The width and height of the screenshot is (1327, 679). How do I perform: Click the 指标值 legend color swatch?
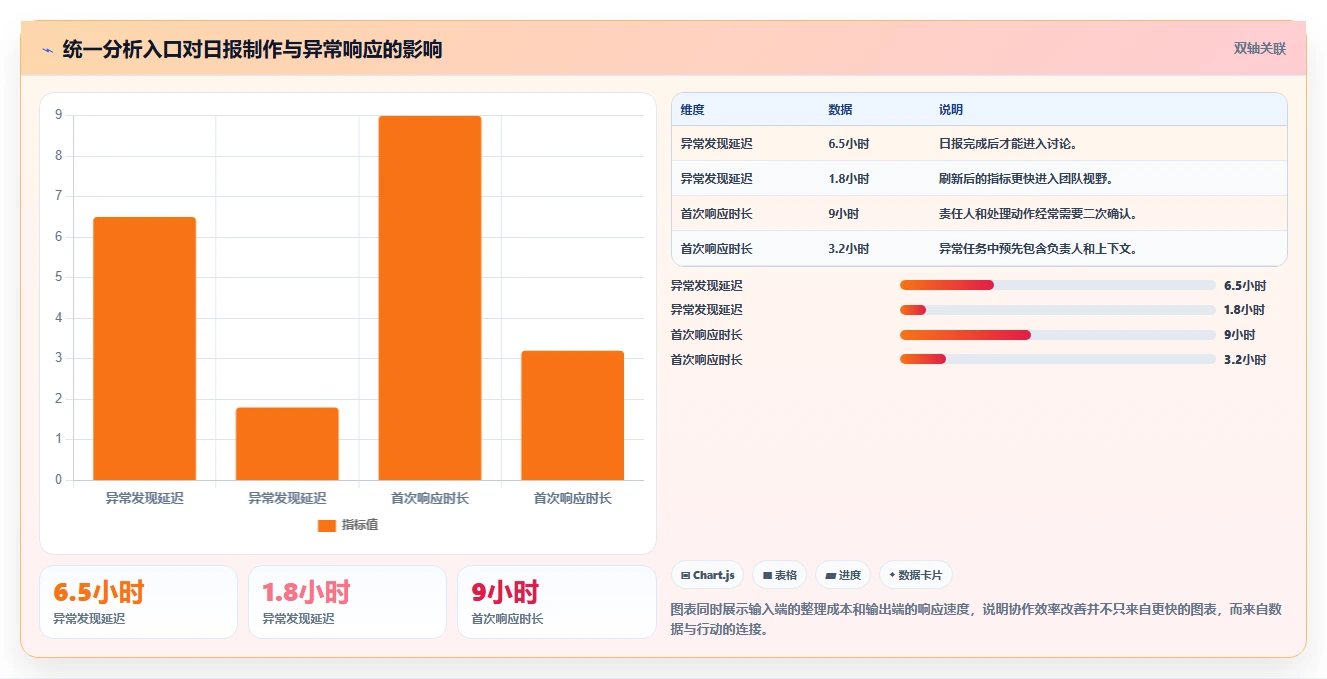pyautogui.click(x=327, y=525)
